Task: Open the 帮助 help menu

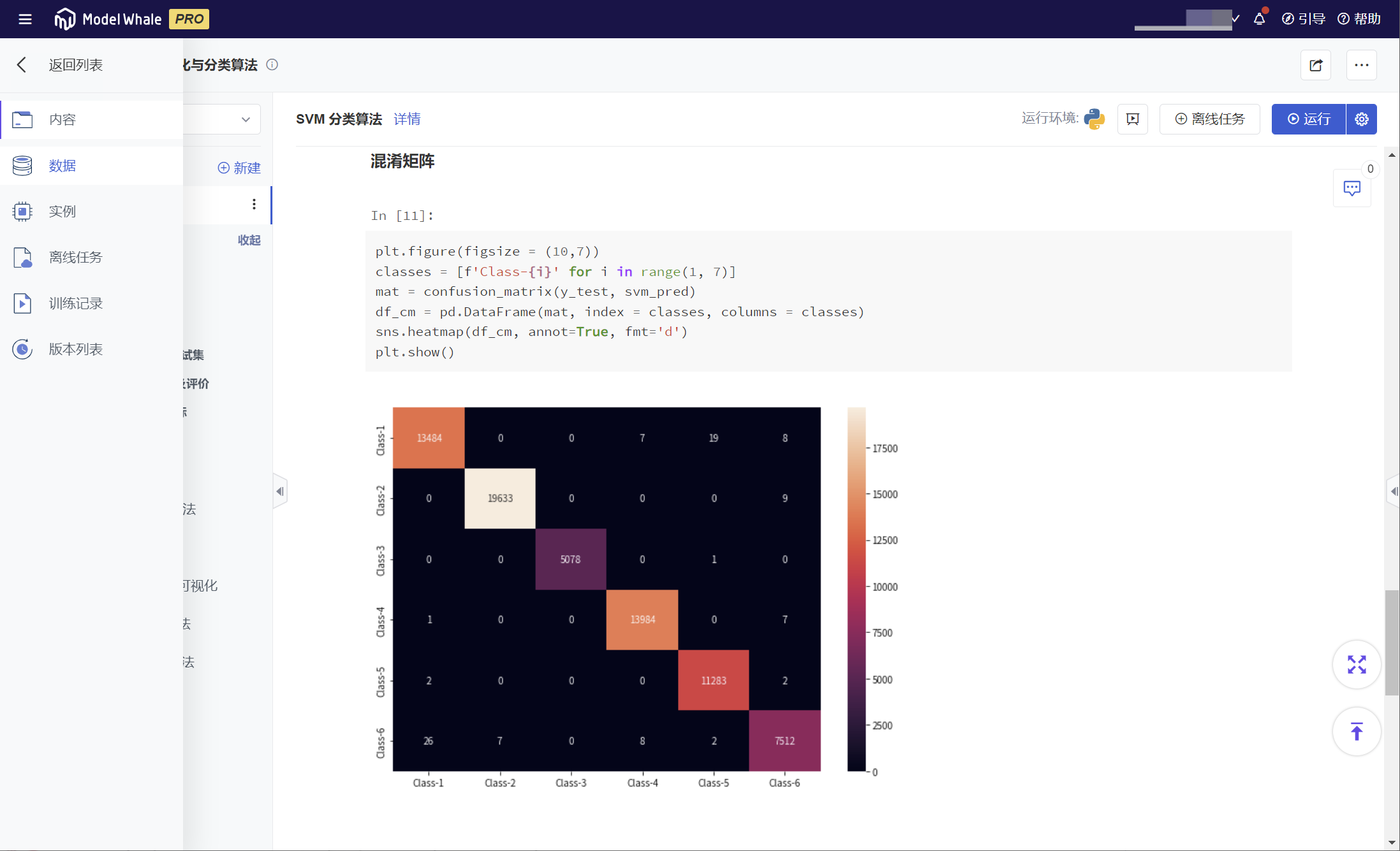Action: click(x=1359, y=19)
